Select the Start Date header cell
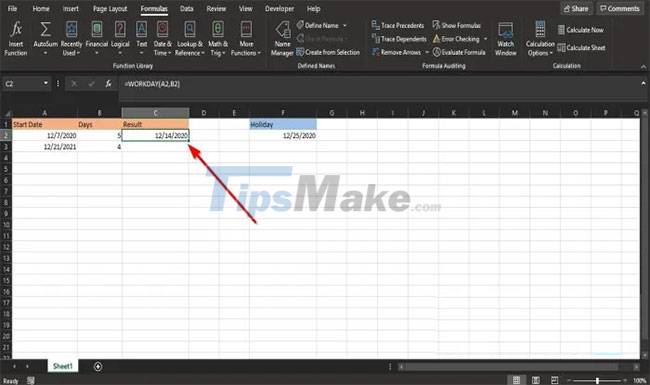The width and height of the screenshot is (650, 385). click(45, 124)
